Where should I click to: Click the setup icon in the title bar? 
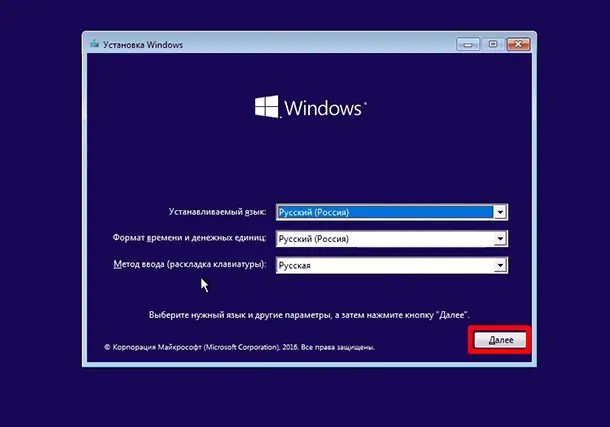coord(94,44)
